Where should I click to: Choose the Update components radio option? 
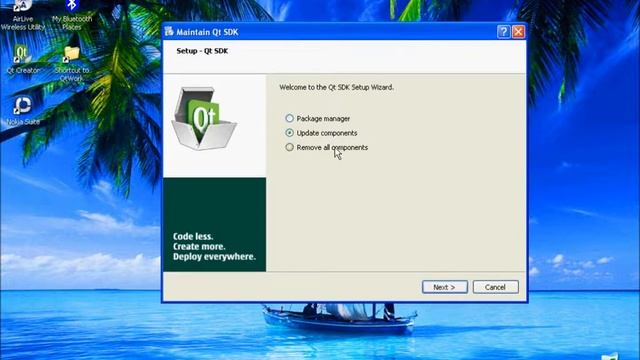(289, 133)
